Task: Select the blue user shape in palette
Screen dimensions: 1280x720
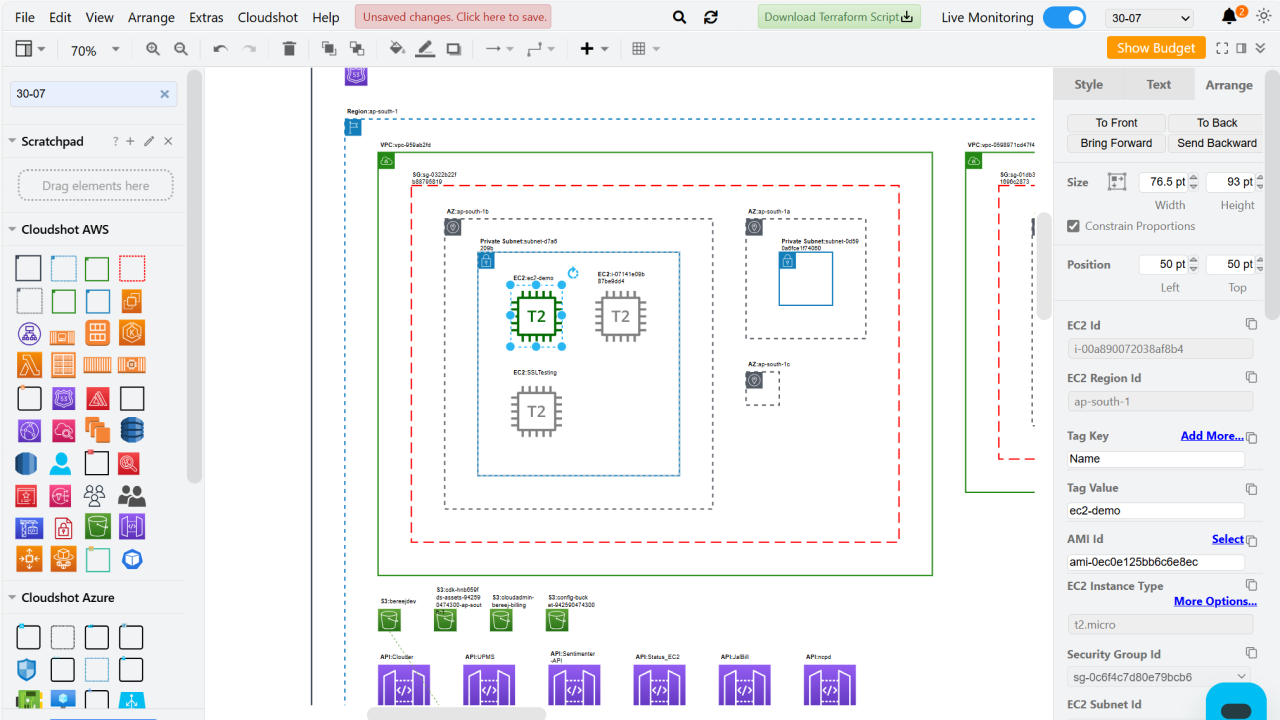Action: coord(61,464)
